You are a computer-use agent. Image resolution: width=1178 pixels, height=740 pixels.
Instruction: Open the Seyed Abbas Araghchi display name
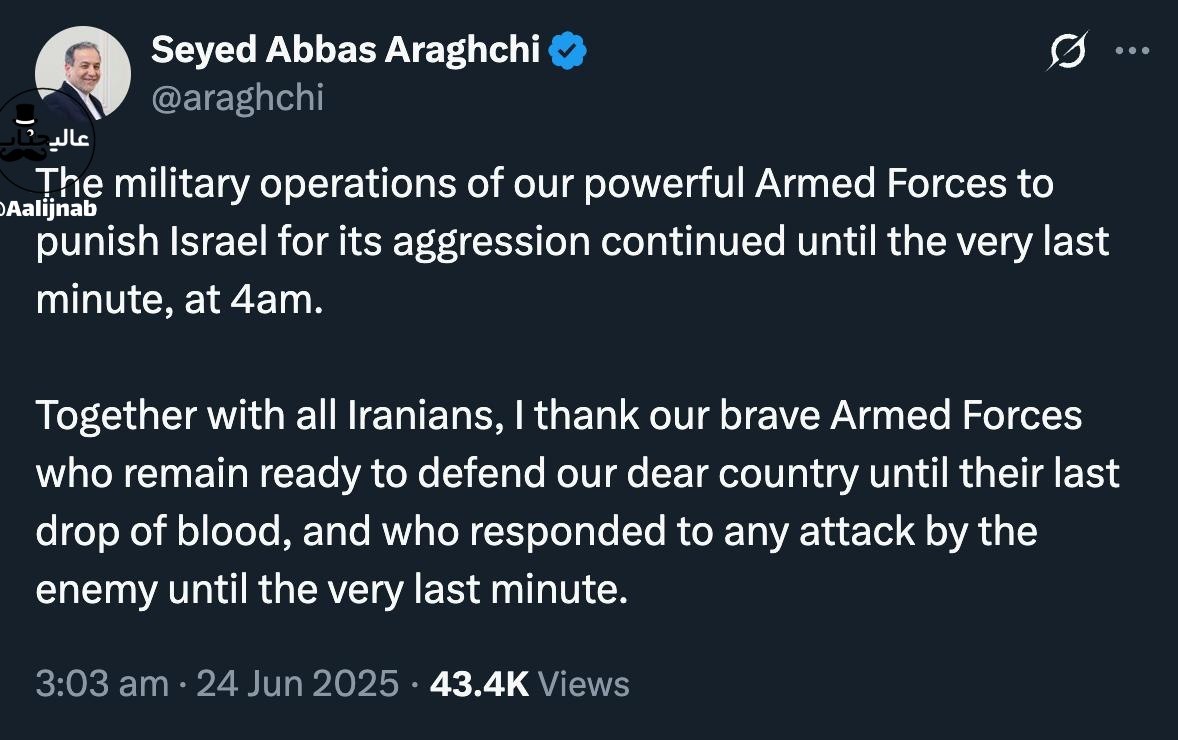(346, 50)
